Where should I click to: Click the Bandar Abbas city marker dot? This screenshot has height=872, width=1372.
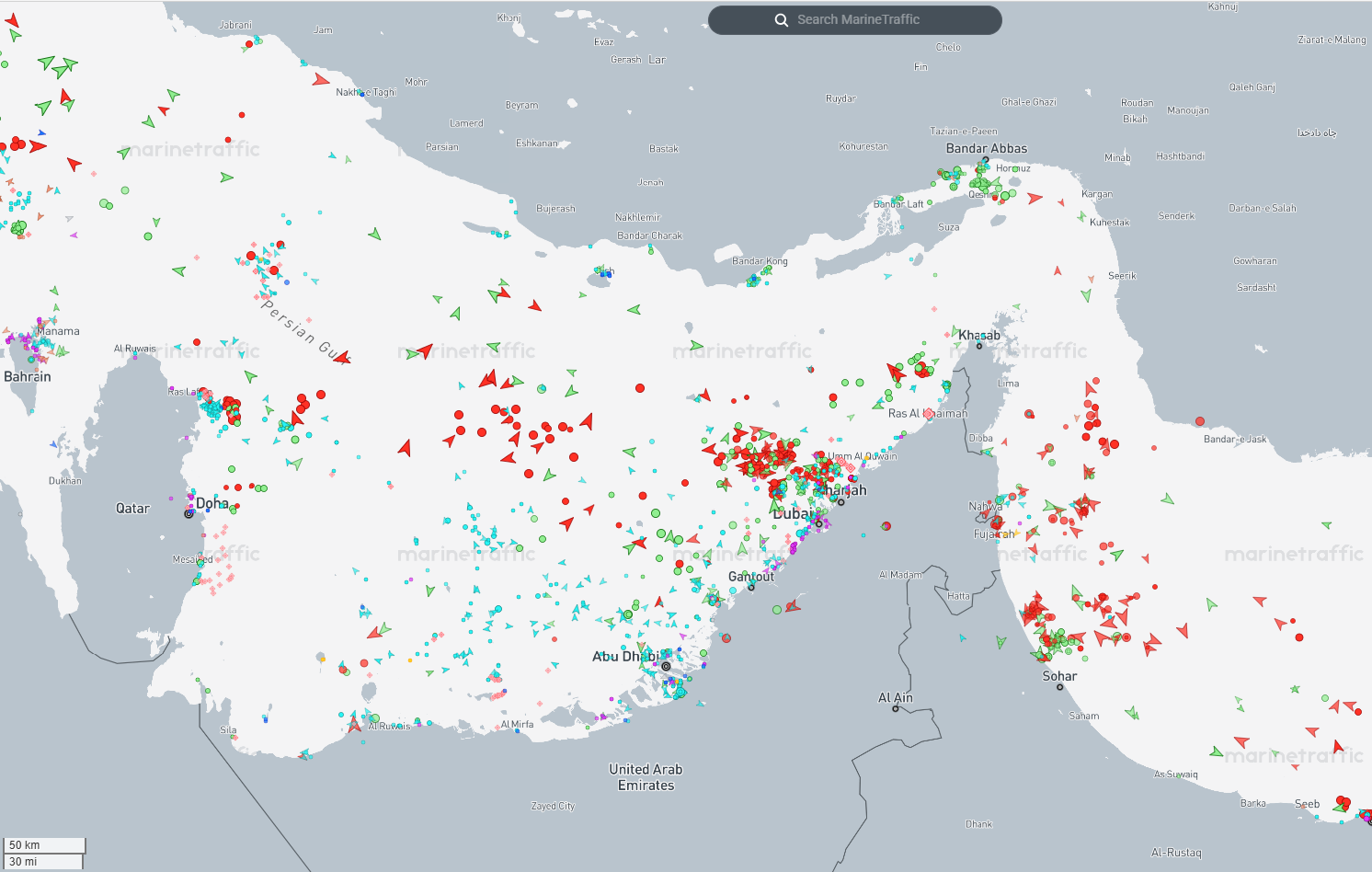point(986,160)
